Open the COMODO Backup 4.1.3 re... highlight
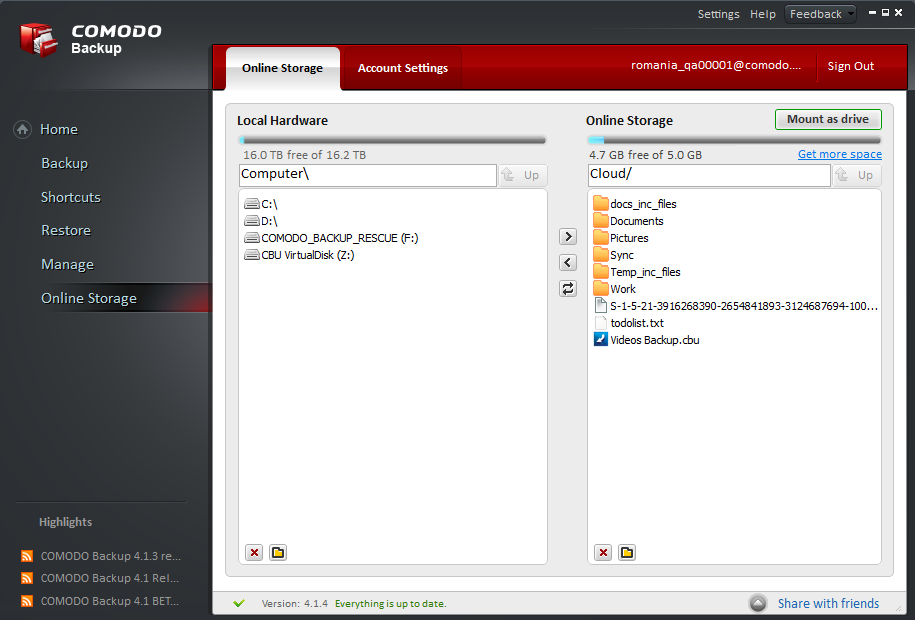This screenshot has height=620, width=915. click(x=111, y=556)
